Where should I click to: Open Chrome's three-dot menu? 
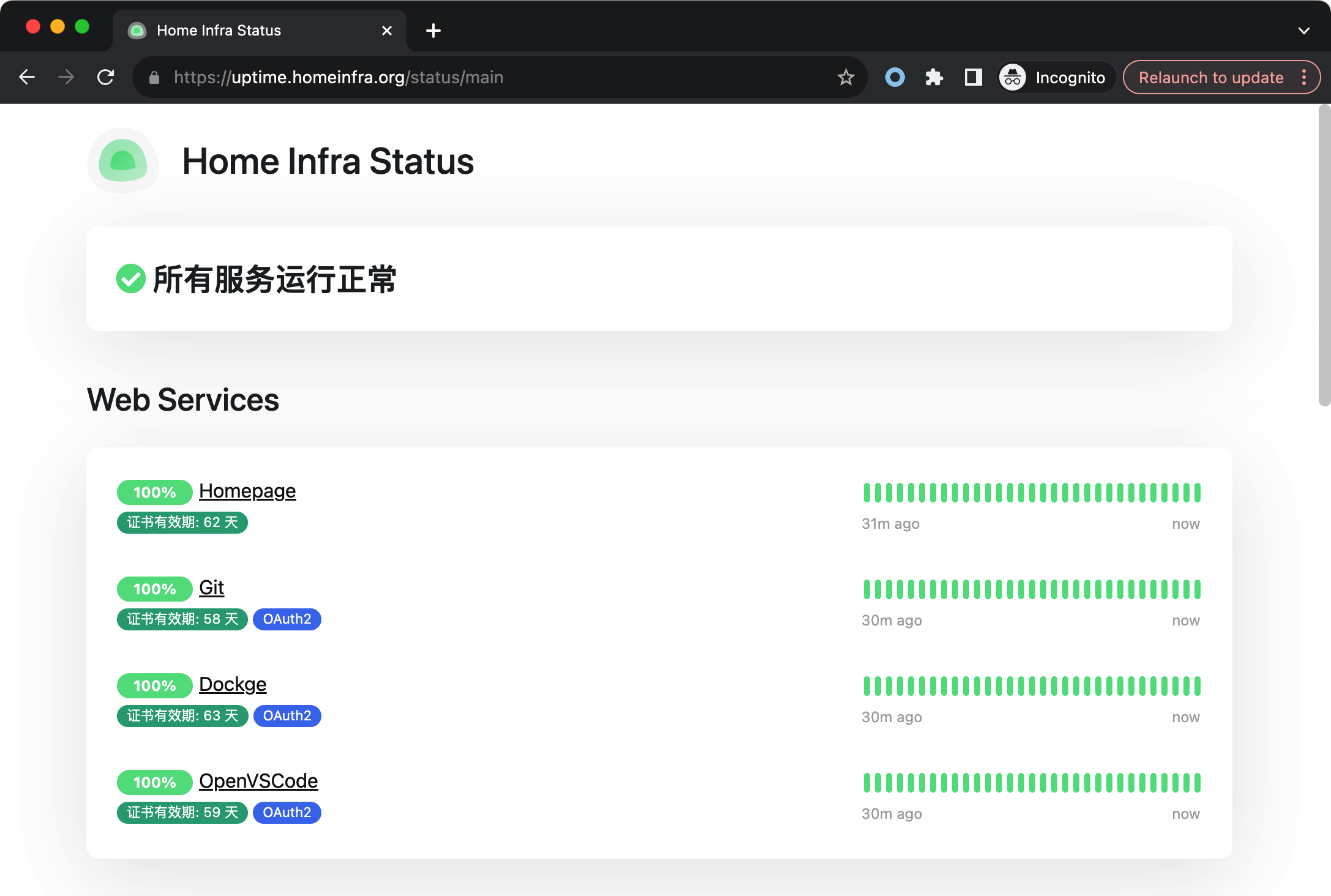pos(1304,77)
